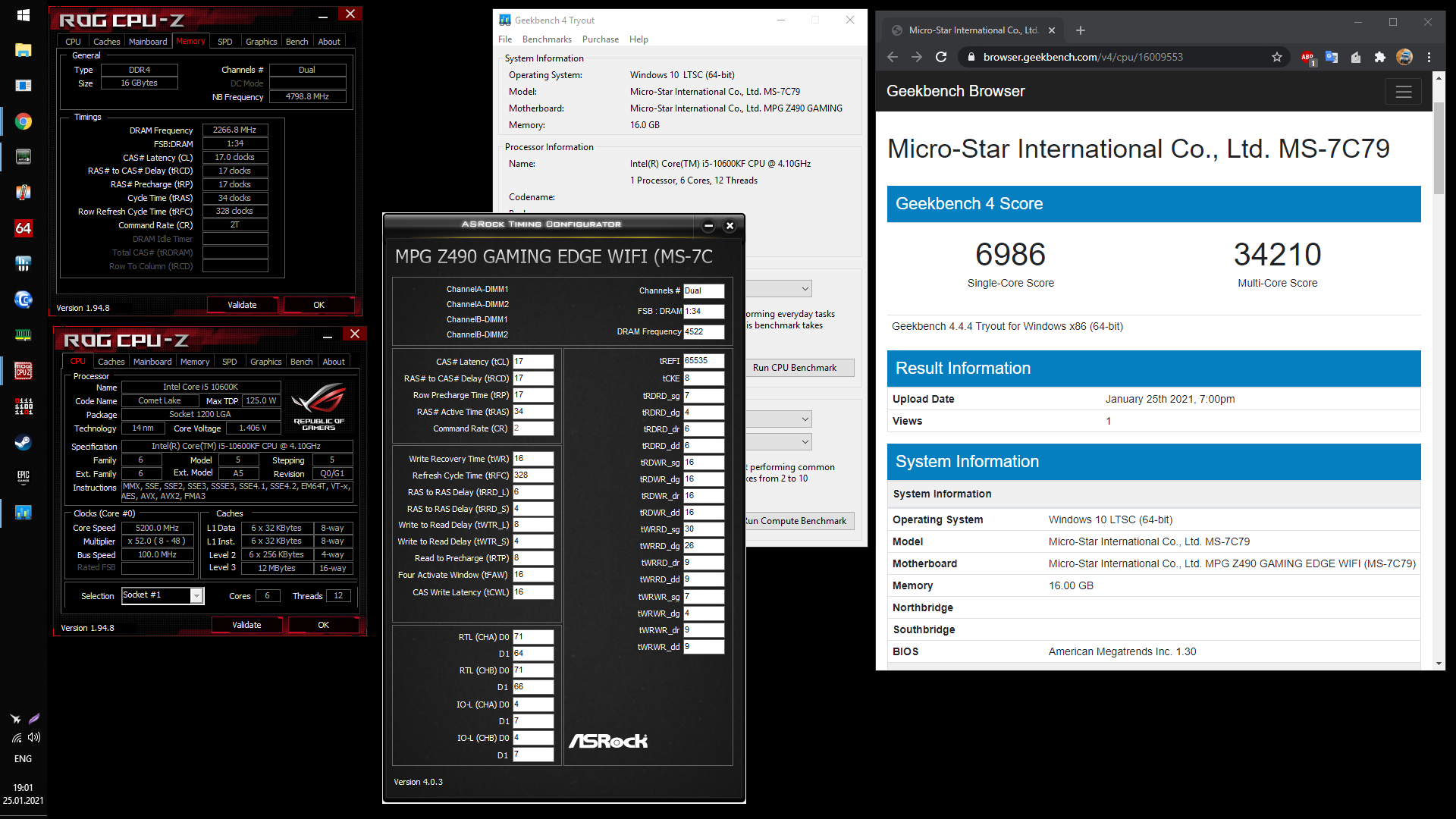This screenshot has height=819, width=1456.
Task: Open a new Chrome tab
Action: pyautogui.click(x=1081, y=30)
